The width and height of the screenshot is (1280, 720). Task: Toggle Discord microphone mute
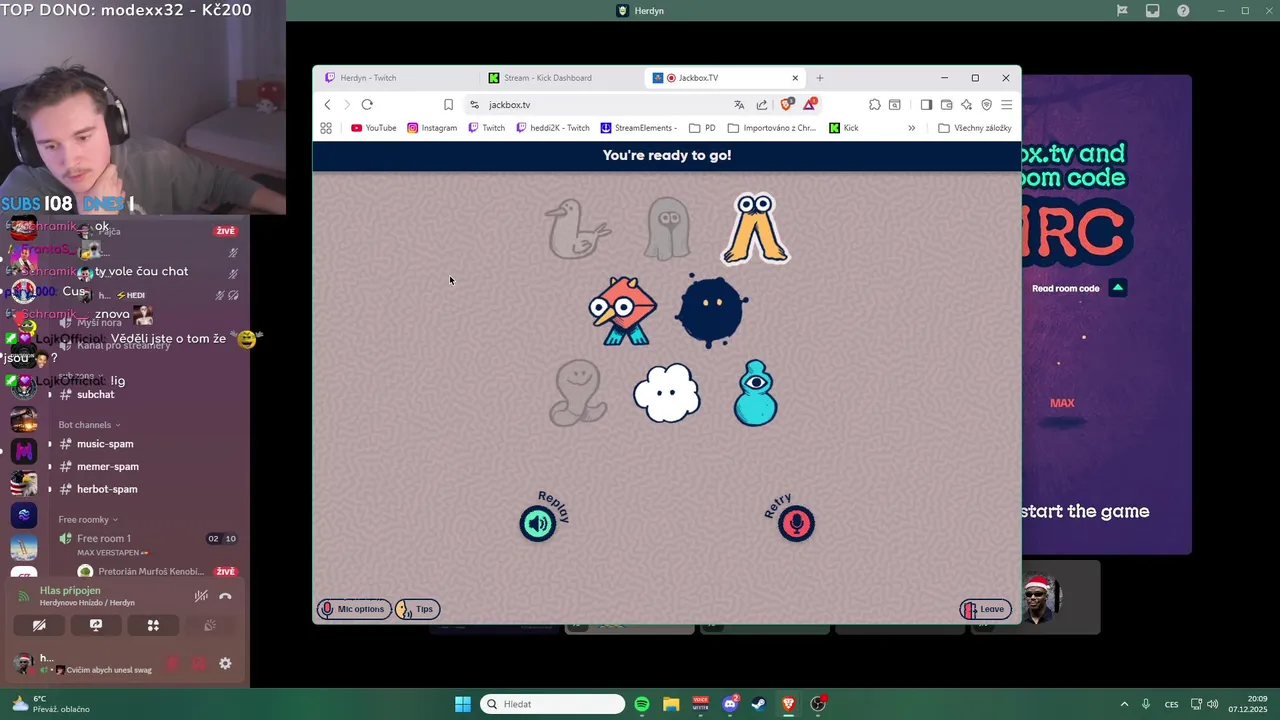point(173,663)
